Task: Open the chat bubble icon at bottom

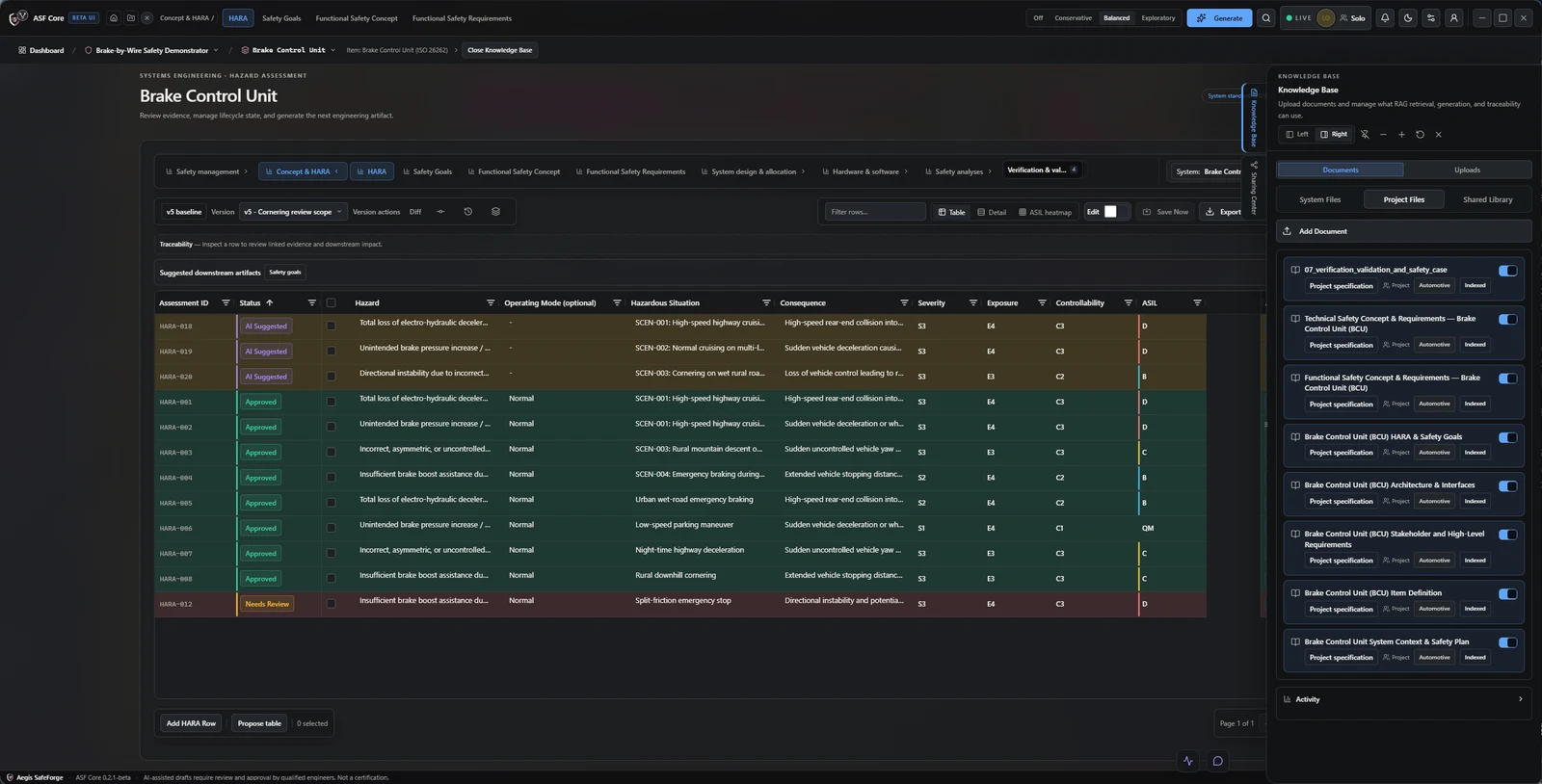Action: [x=1217, y=761]
